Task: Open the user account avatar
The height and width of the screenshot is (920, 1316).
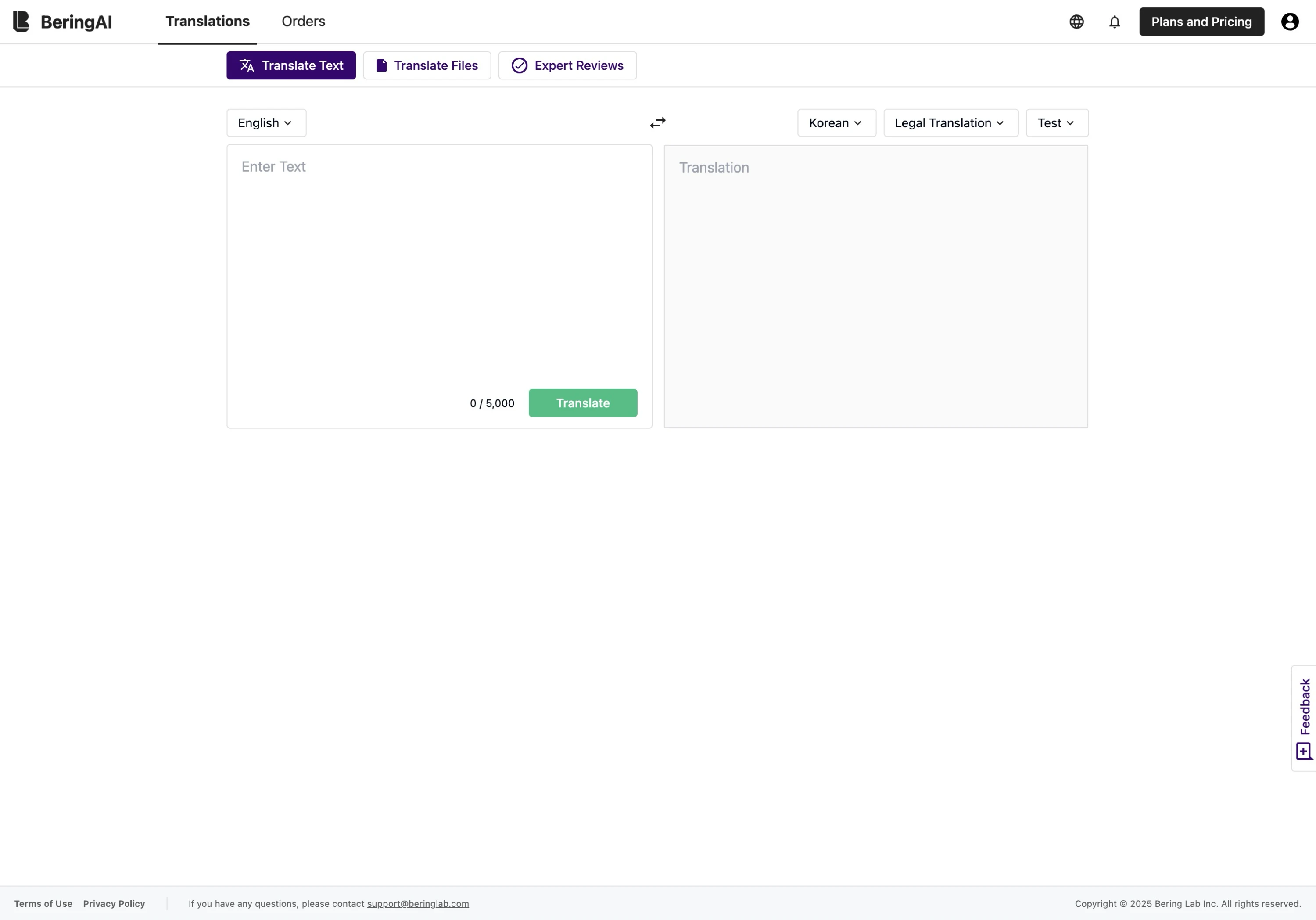Action: 1290,22
